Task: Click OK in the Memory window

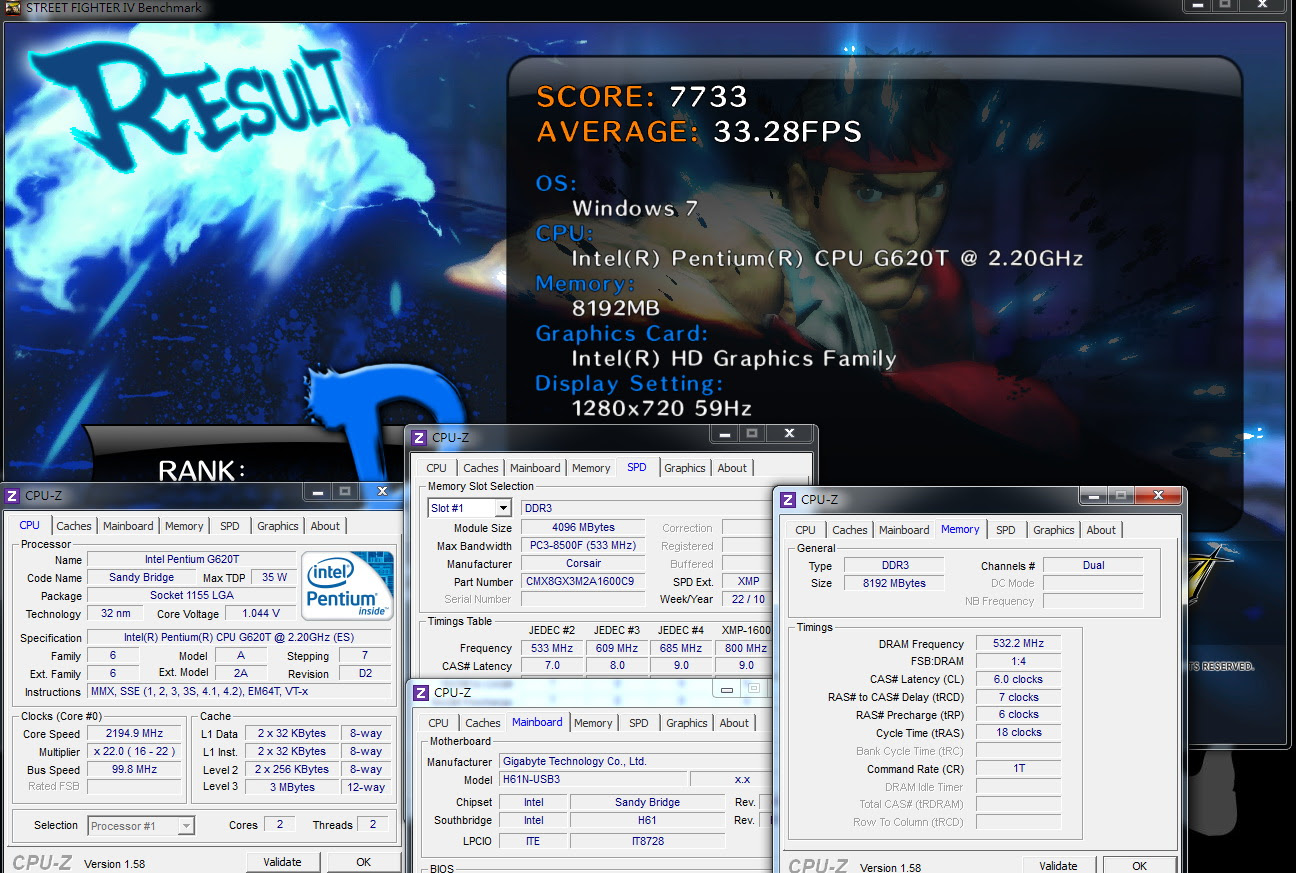Action: 1140,866
